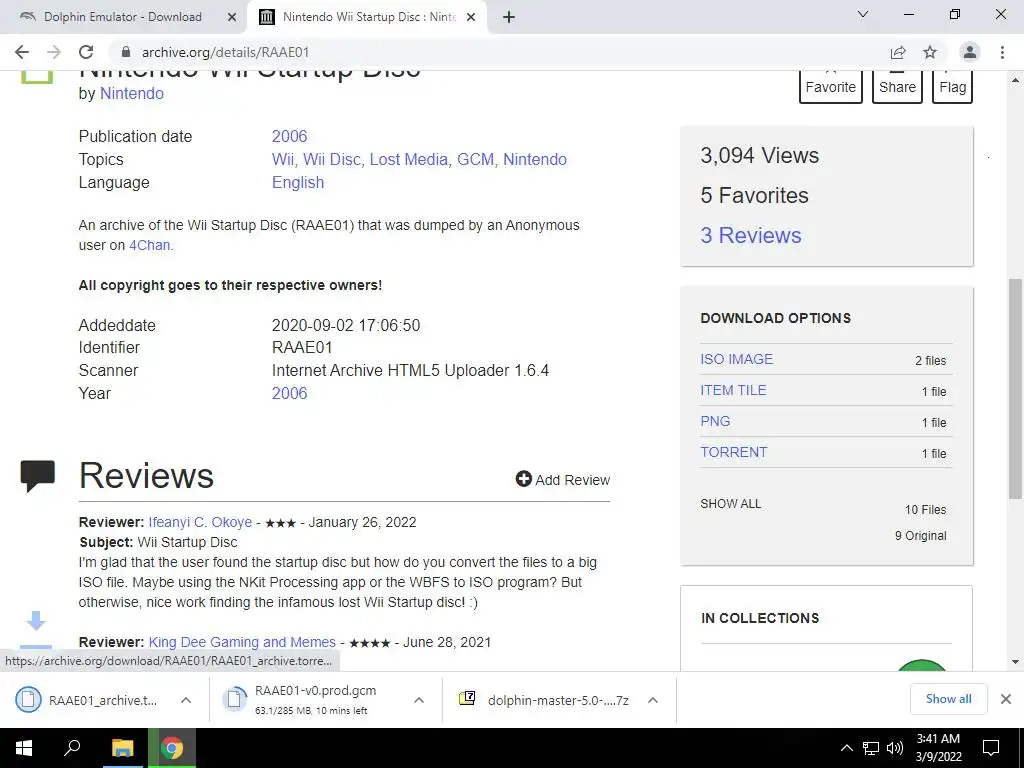The image size is (1024, 768).
Task: Click Chrome icon in the taskbar
Action: (172, 748)
